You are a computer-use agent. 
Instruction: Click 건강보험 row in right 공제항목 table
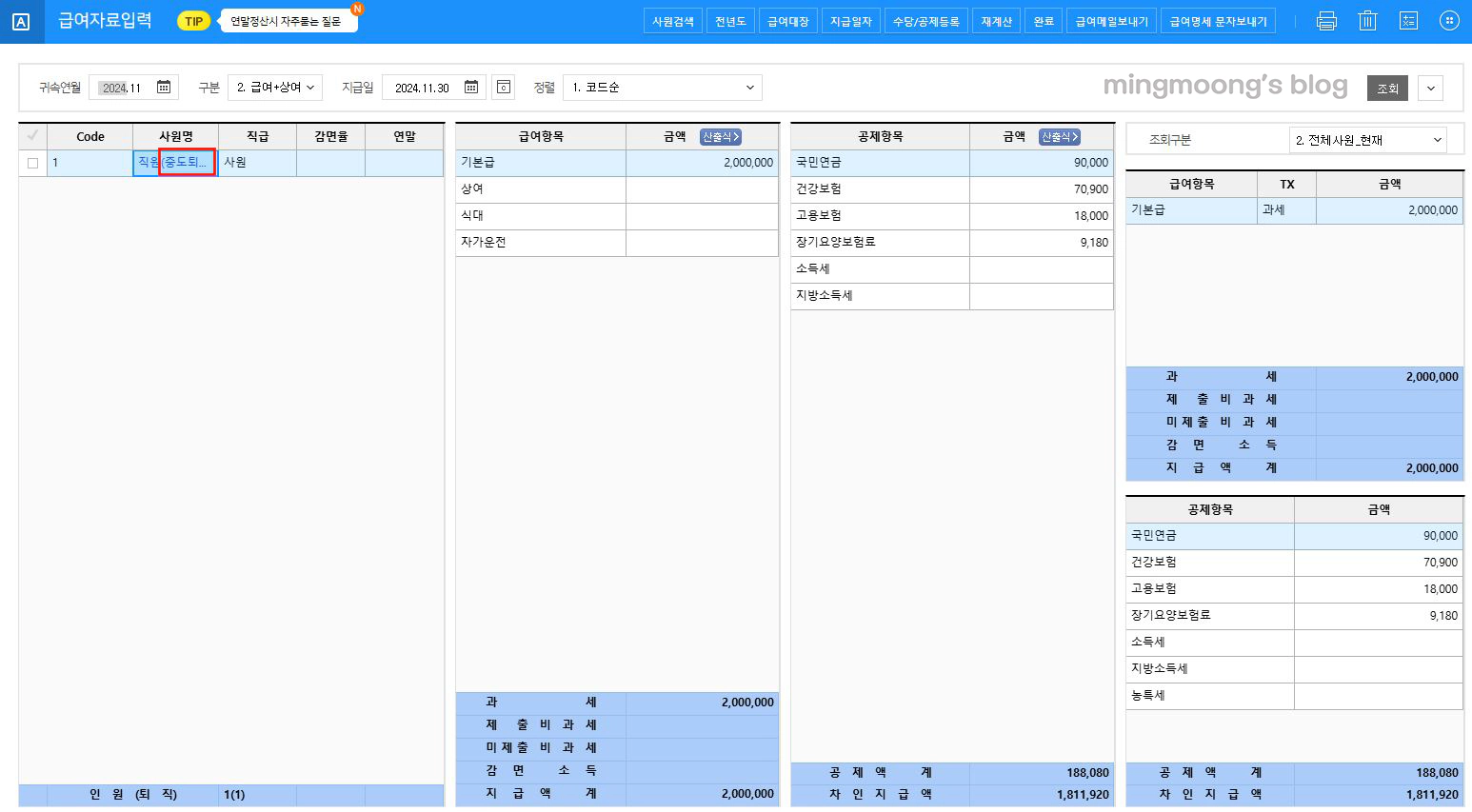(1295, 563)
